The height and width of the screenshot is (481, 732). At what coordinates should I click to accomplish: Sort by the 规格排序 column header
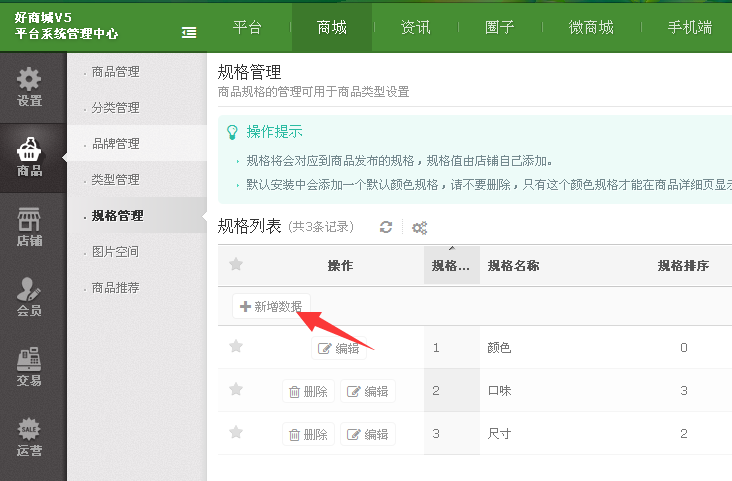pos(683,266)
